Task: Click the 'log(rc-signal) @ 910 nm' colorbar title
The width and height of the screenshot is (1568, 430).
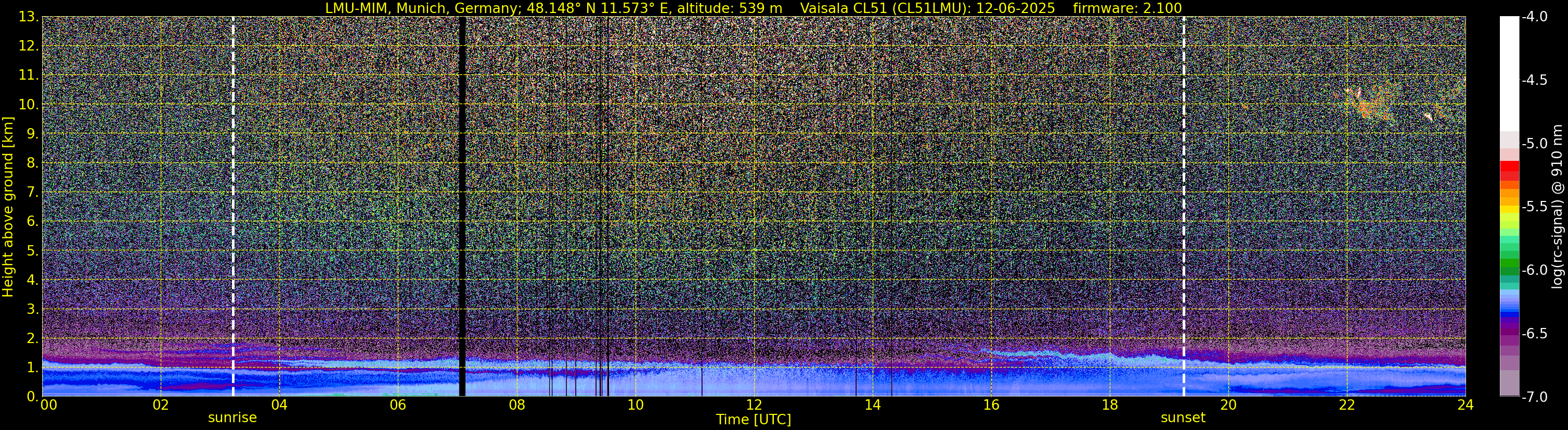Action: 1558,207
